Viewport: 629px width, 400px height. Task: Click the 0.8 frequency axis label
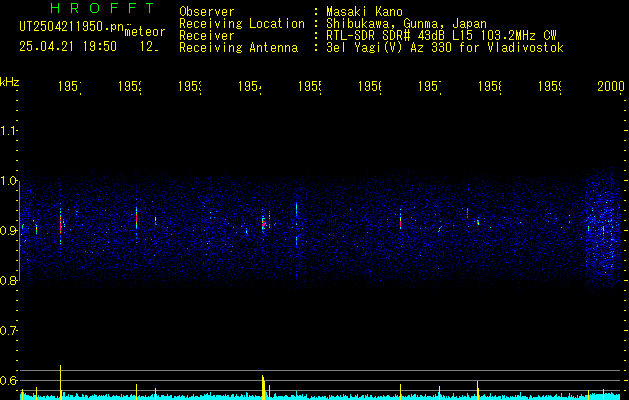coord(8,281)
